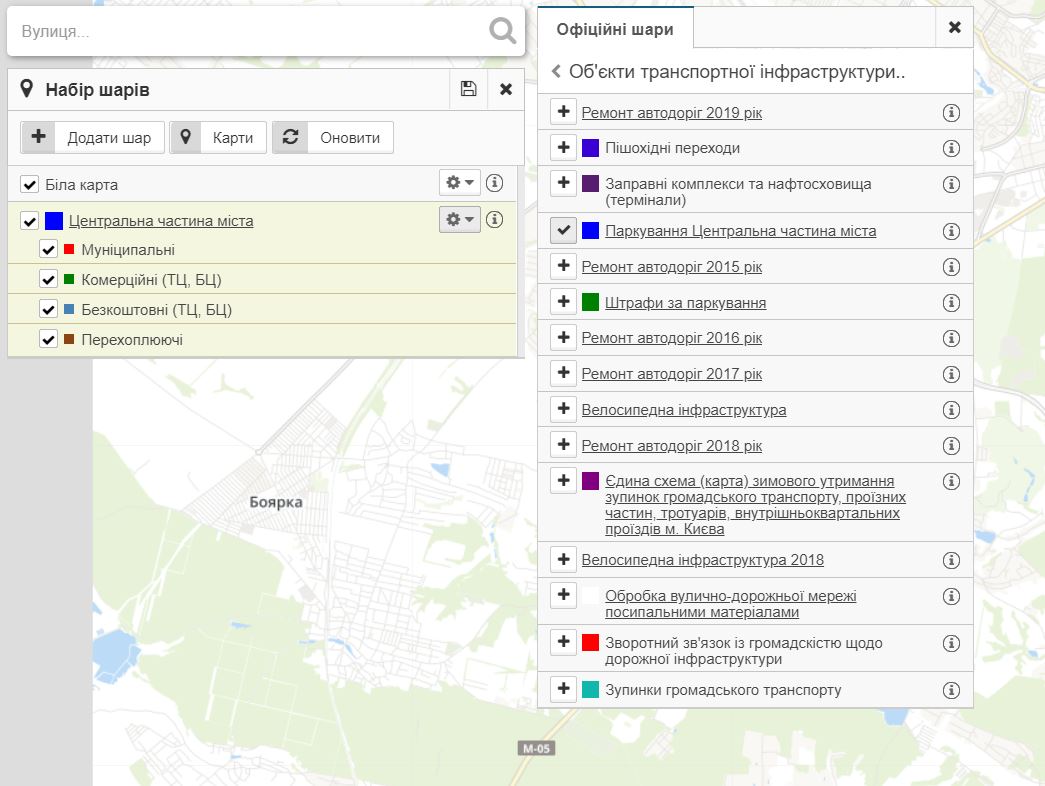Open gear dropdown for Центральна частина міста
The height and width of the screenshot is (786, 1045).
460,219
